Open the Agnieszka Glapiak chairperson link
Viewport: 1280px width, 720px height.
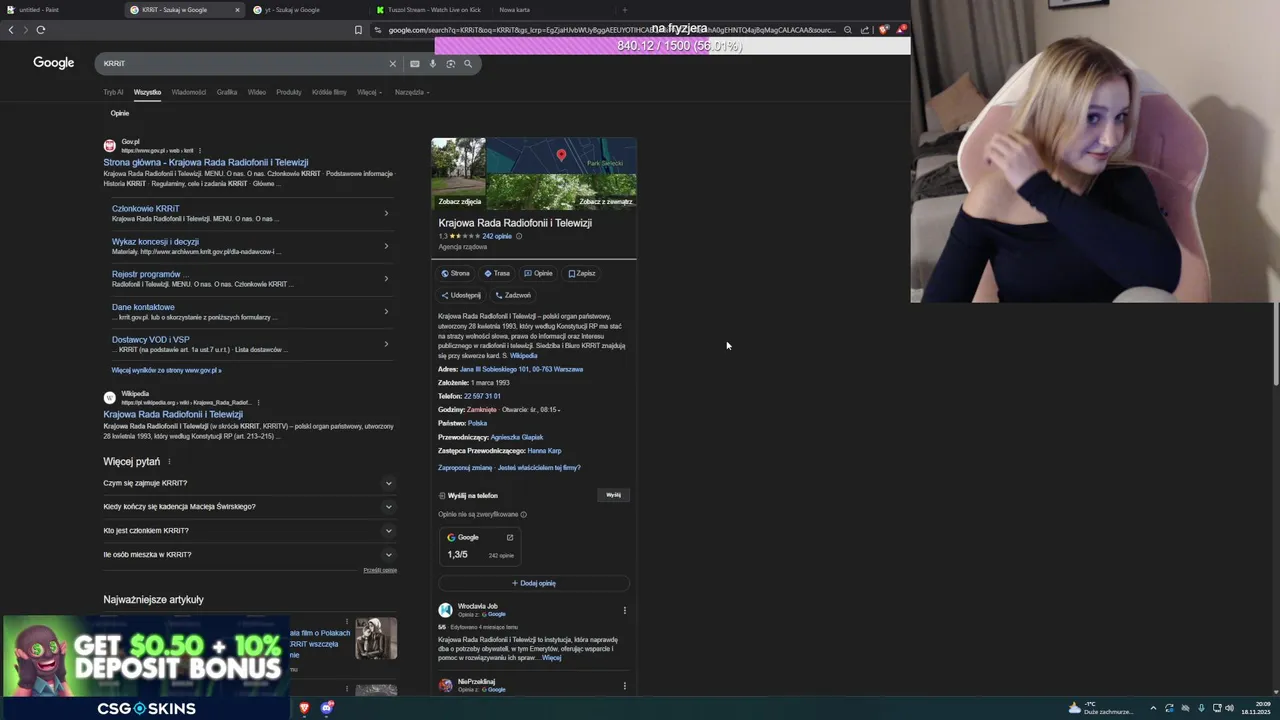[517, 437]
